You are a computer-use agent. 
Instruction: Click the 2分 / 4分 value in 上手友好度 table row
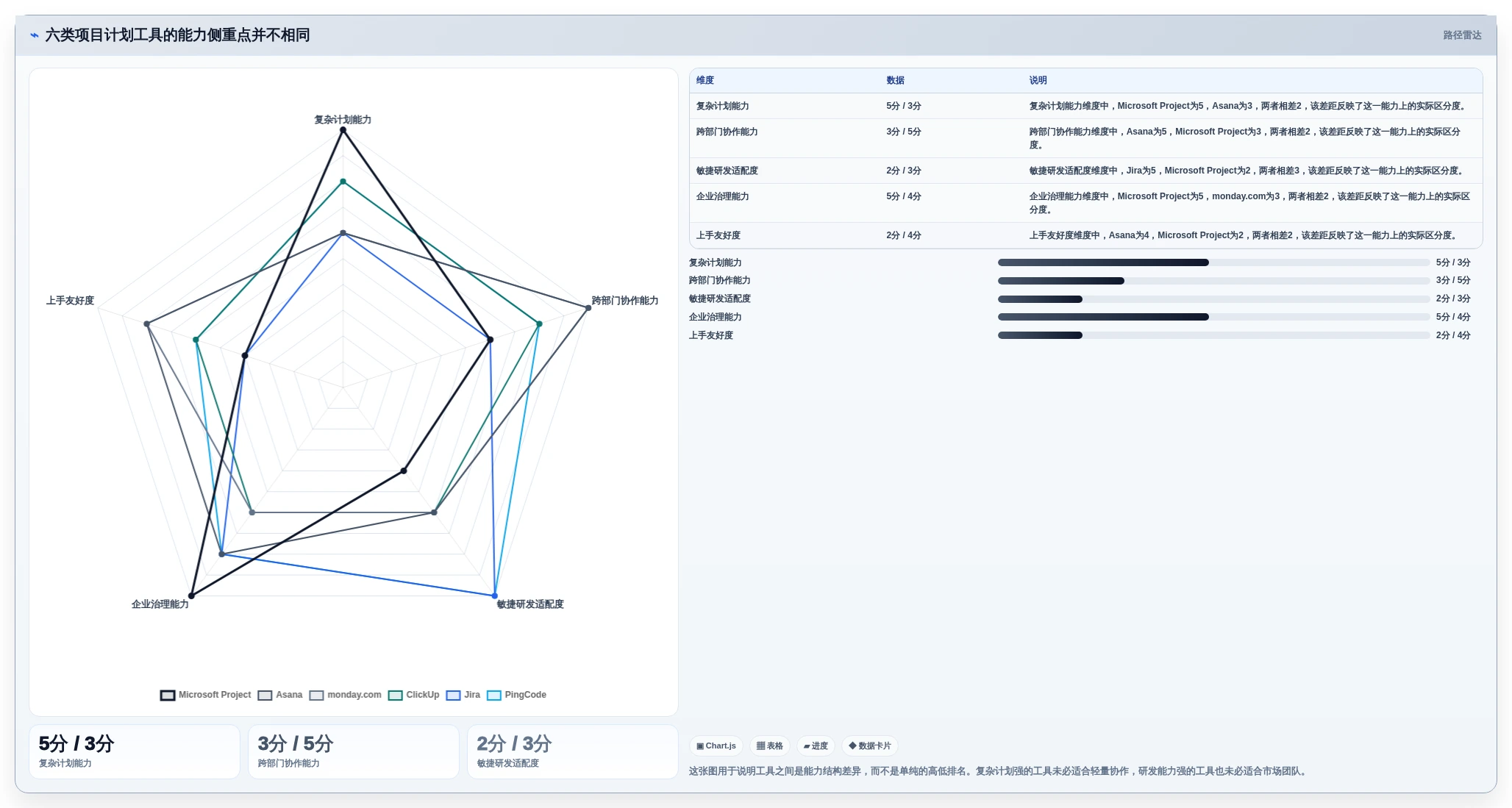(904, 235)
